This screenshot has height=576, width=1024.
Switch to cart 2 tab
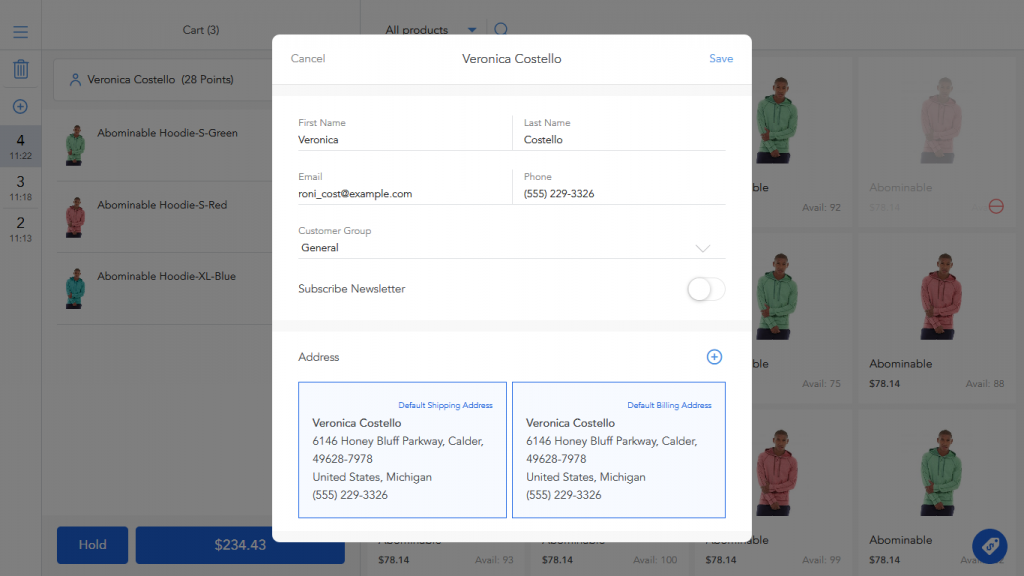(20, 228)
